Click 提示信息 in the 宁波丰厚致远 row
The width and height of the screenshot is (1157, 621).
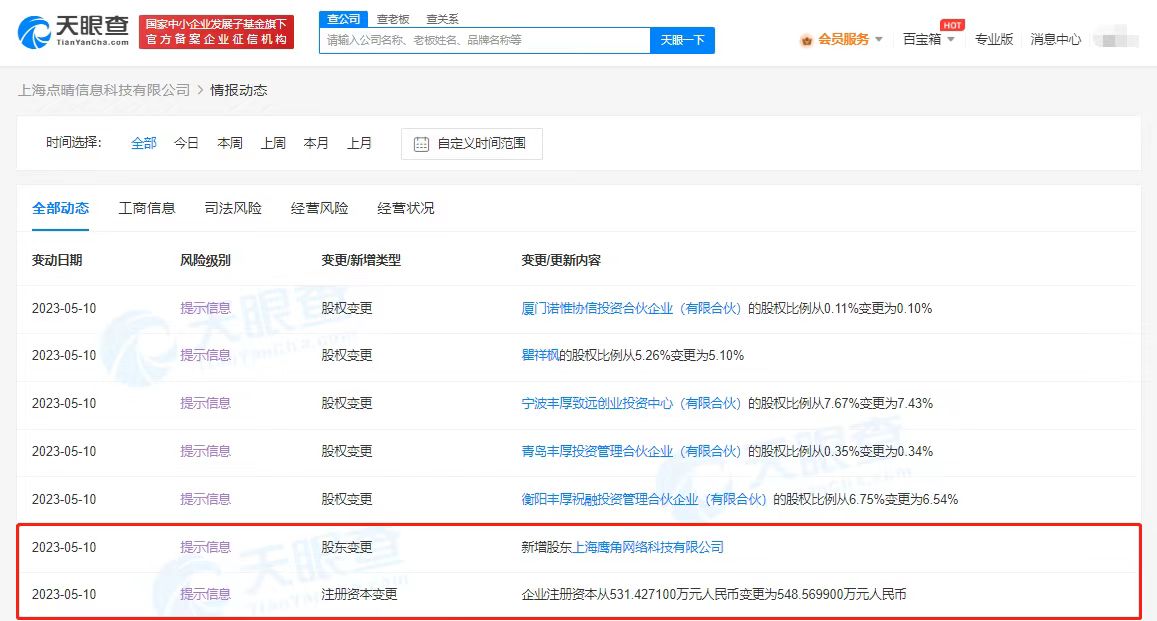click(205, 403)
